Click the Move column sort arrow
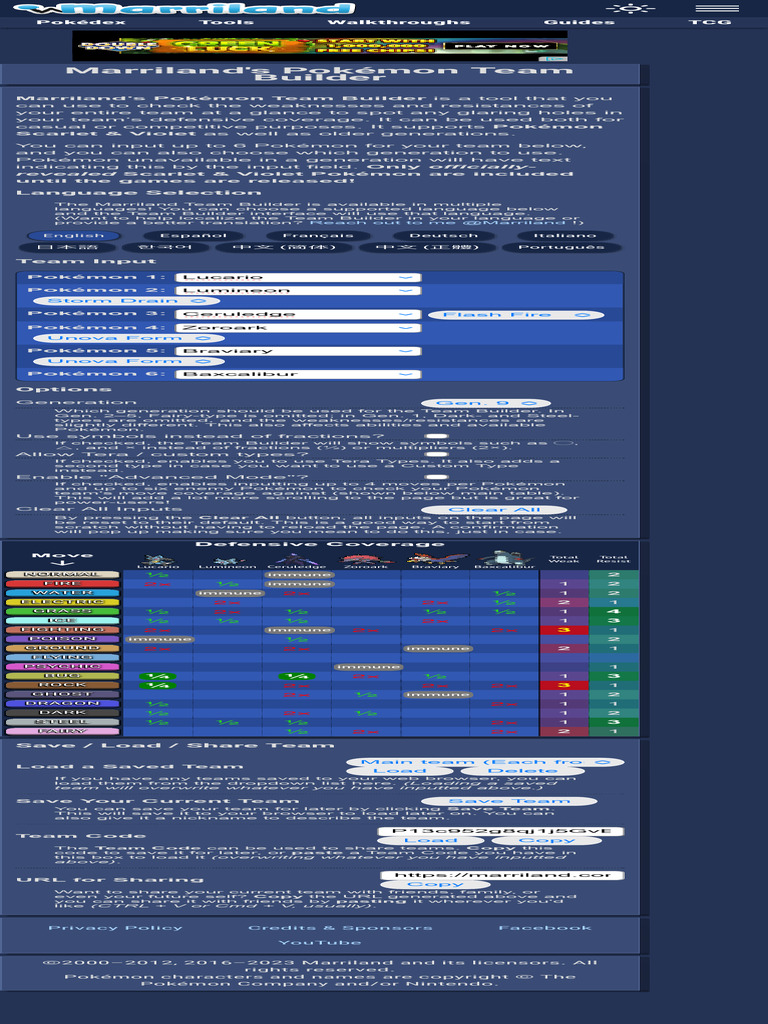768x1024 pixels. pyautogui.click(x=63, y=563)
